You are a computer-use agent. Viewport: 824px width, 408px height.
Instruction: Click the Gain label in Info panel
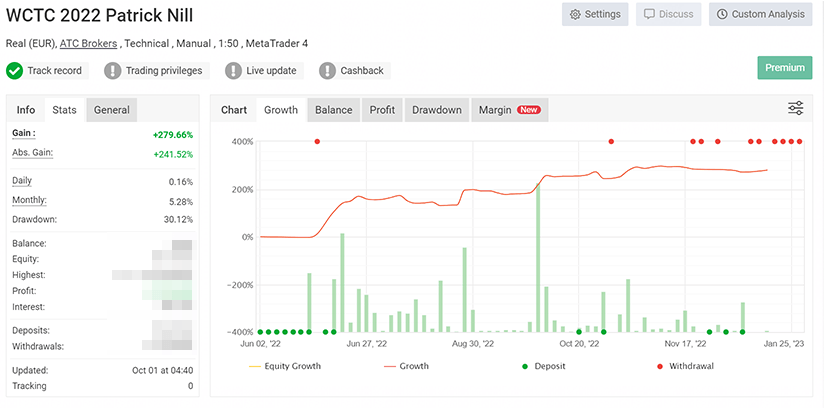click(x=23, y=133)
